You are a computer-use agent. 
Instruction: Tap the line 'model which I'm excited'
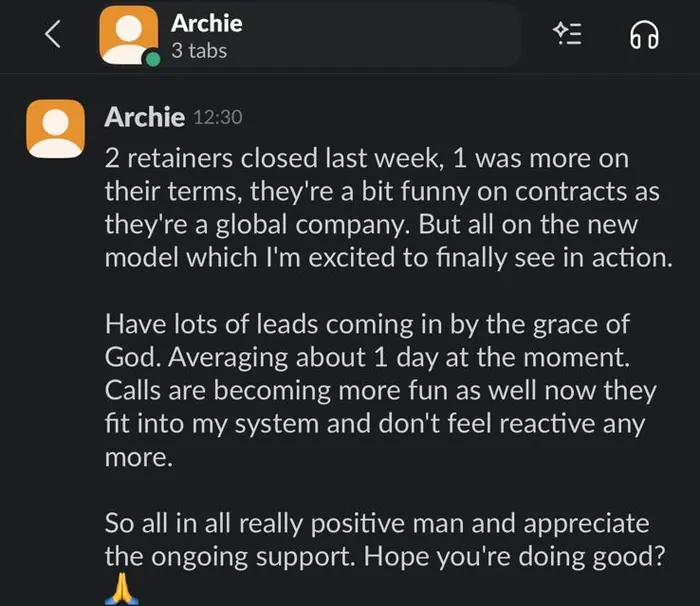click(388, 258)
